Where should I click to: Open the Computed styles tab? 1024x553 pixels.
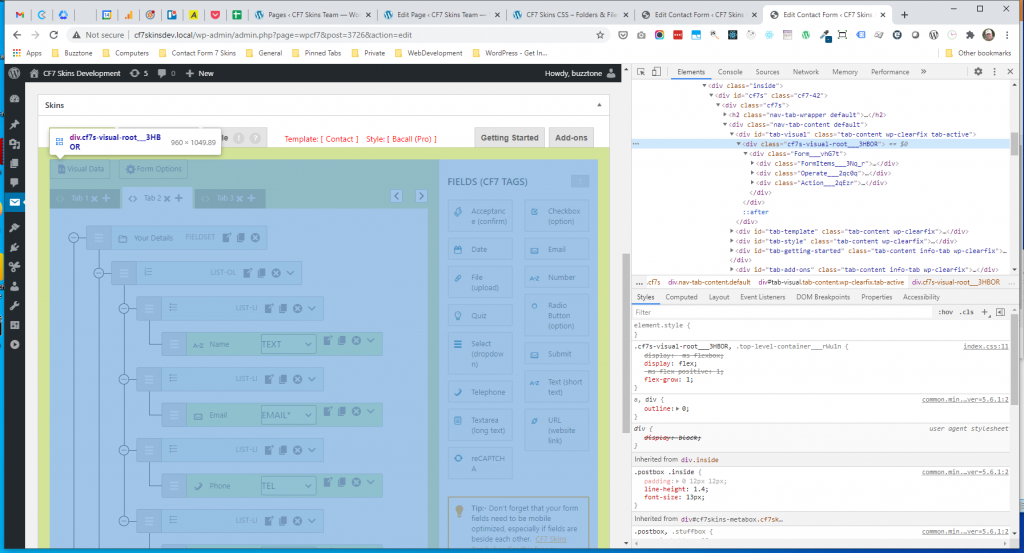click(681, 297)
